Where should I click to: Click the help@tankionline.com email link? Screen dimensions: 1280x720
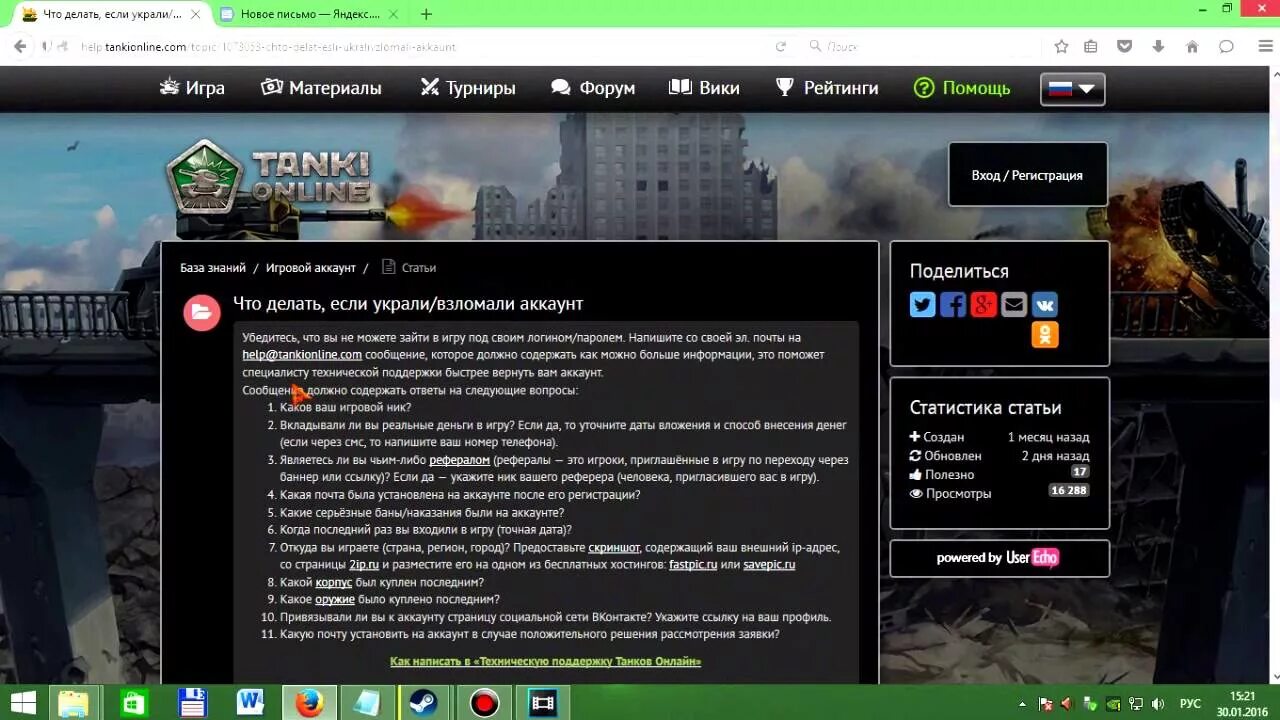(302, 355)
